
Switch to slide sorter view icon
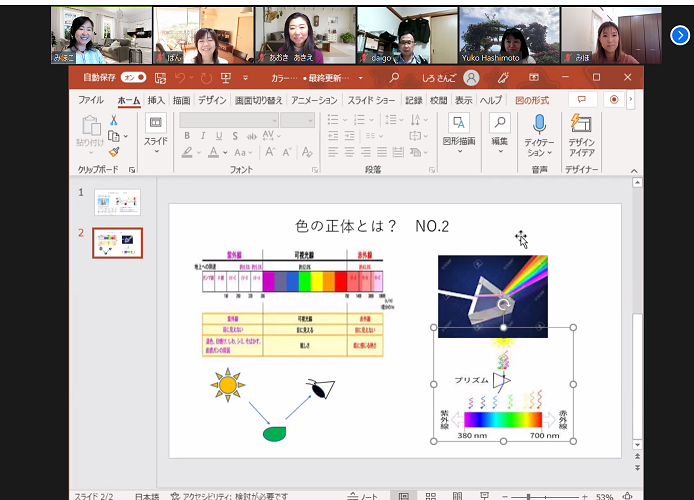[431, 496]
